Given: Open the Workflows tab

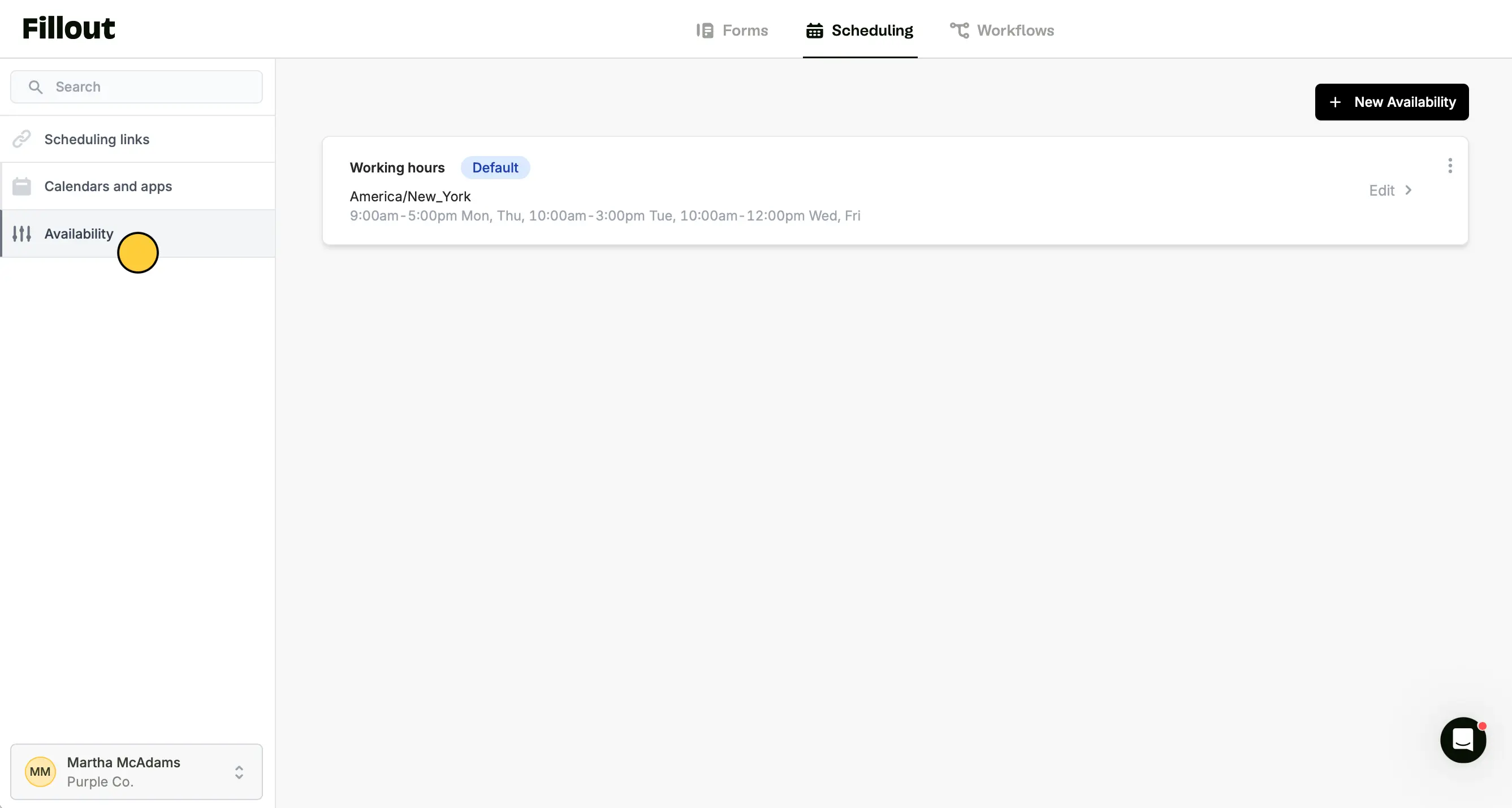Looking at the screenshot, I should point(1001,30).
